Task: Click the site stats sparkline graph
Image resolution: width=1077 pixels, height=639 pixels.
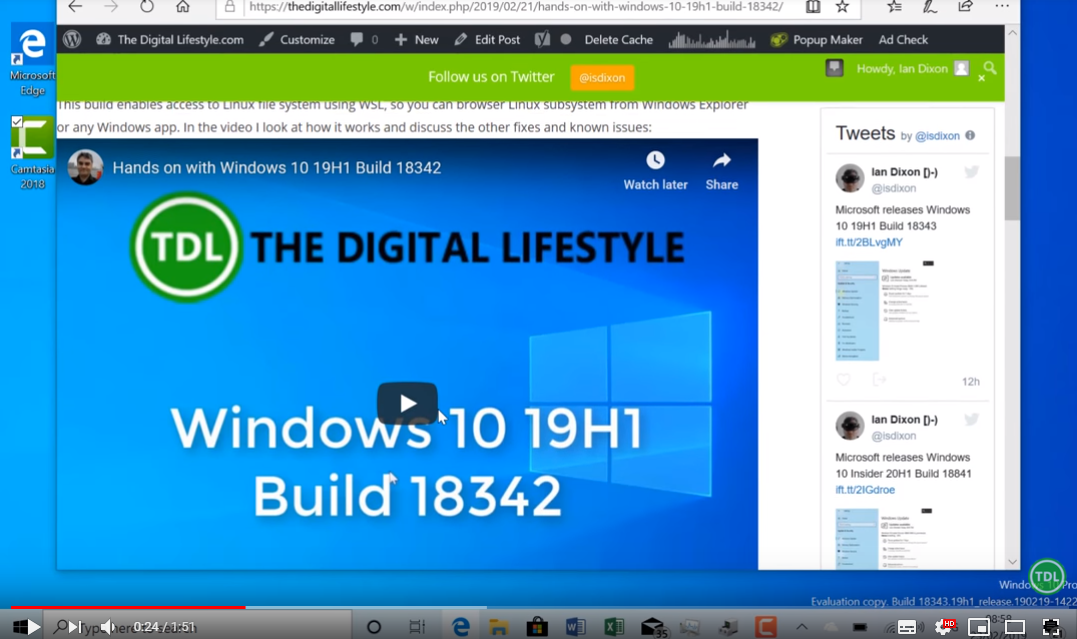Action: [712, 40]
